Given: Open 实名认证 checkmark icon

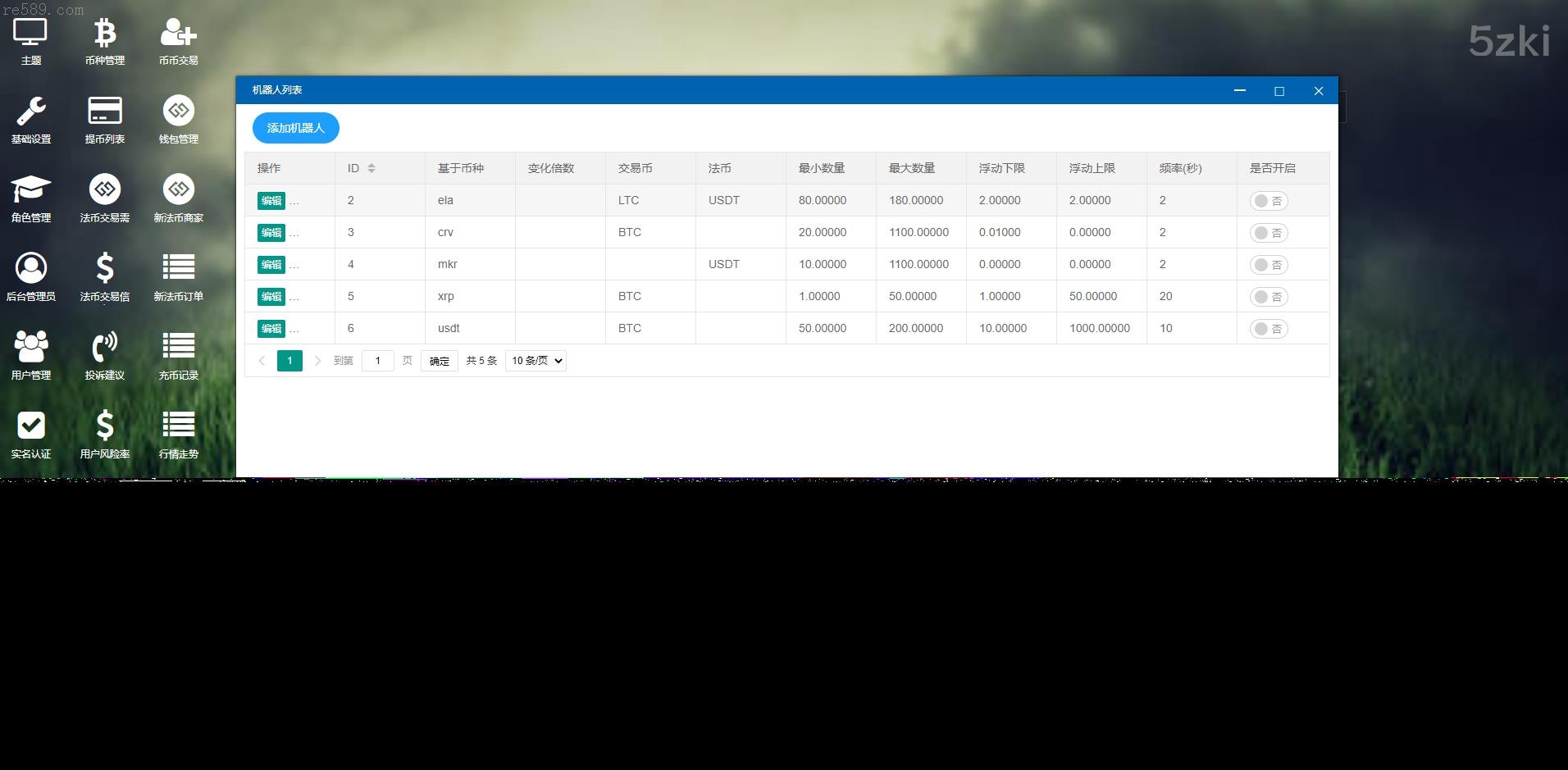Looking at the screenshot, I should pos(31,427).
